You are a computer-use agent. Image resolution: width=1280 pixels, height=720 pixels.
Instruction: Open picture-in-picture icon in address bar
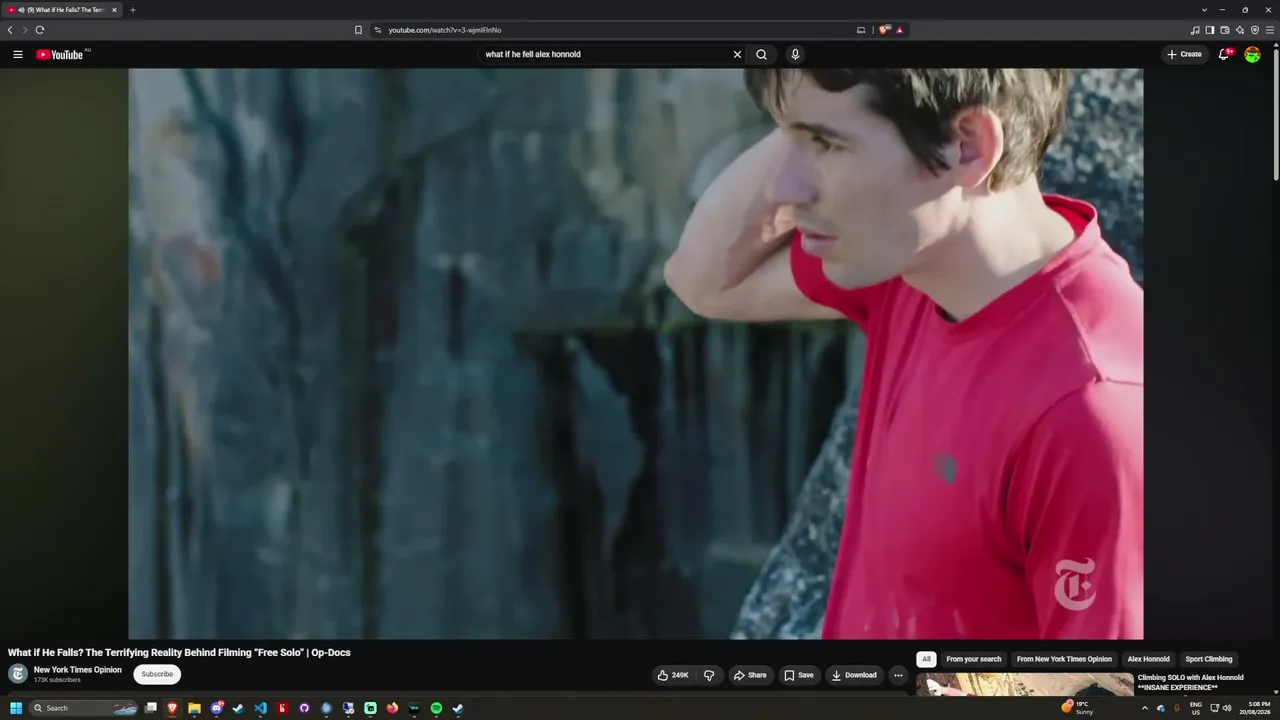861,30
